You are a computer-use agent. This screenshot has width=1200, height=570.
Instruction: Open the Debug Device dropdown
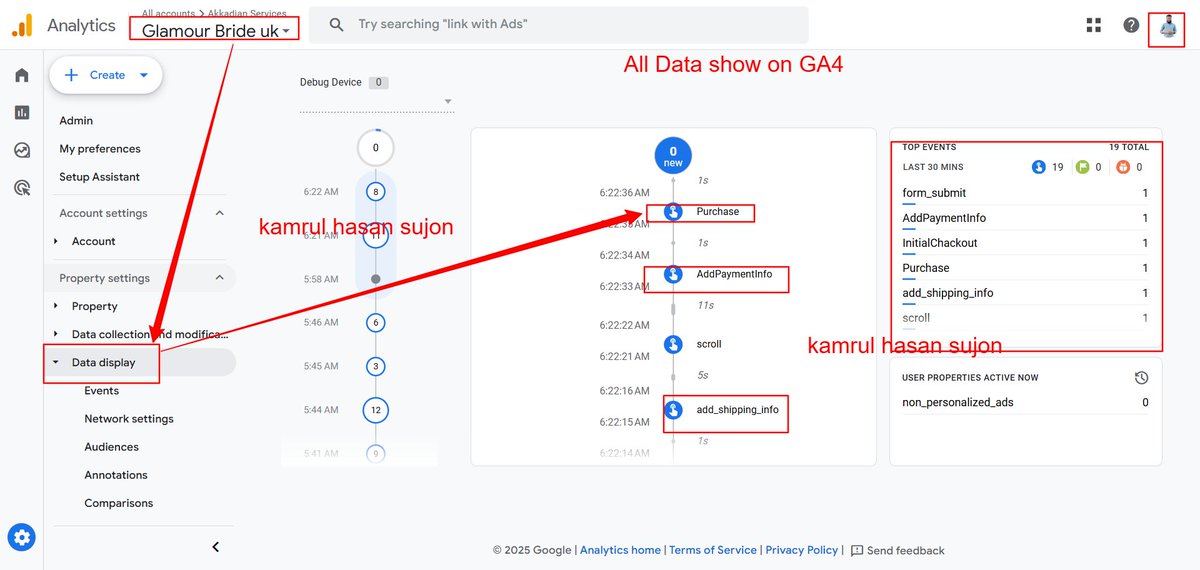(x=376, y=101)
